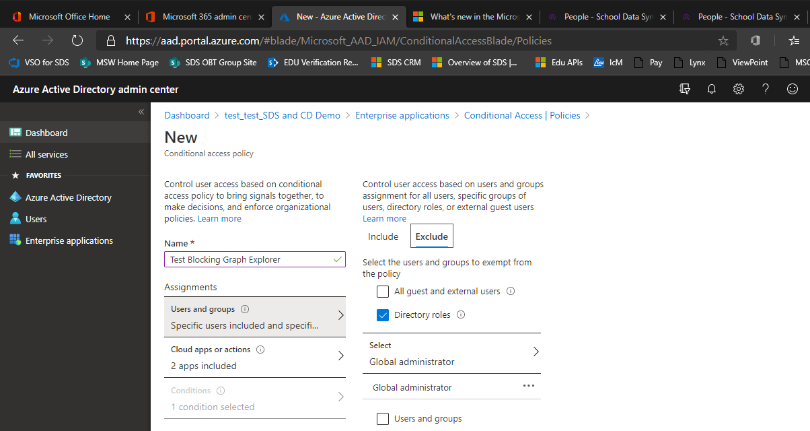Open SDS CRM bookmark
The image size is (810, 431).
pyautogui.click(x=396, y=62)
